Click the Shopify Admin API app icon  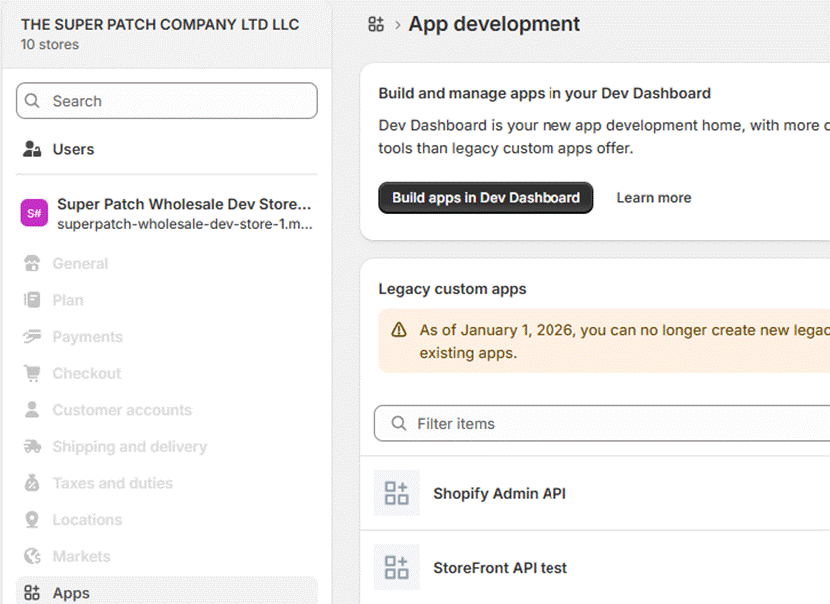click(396, 493)
